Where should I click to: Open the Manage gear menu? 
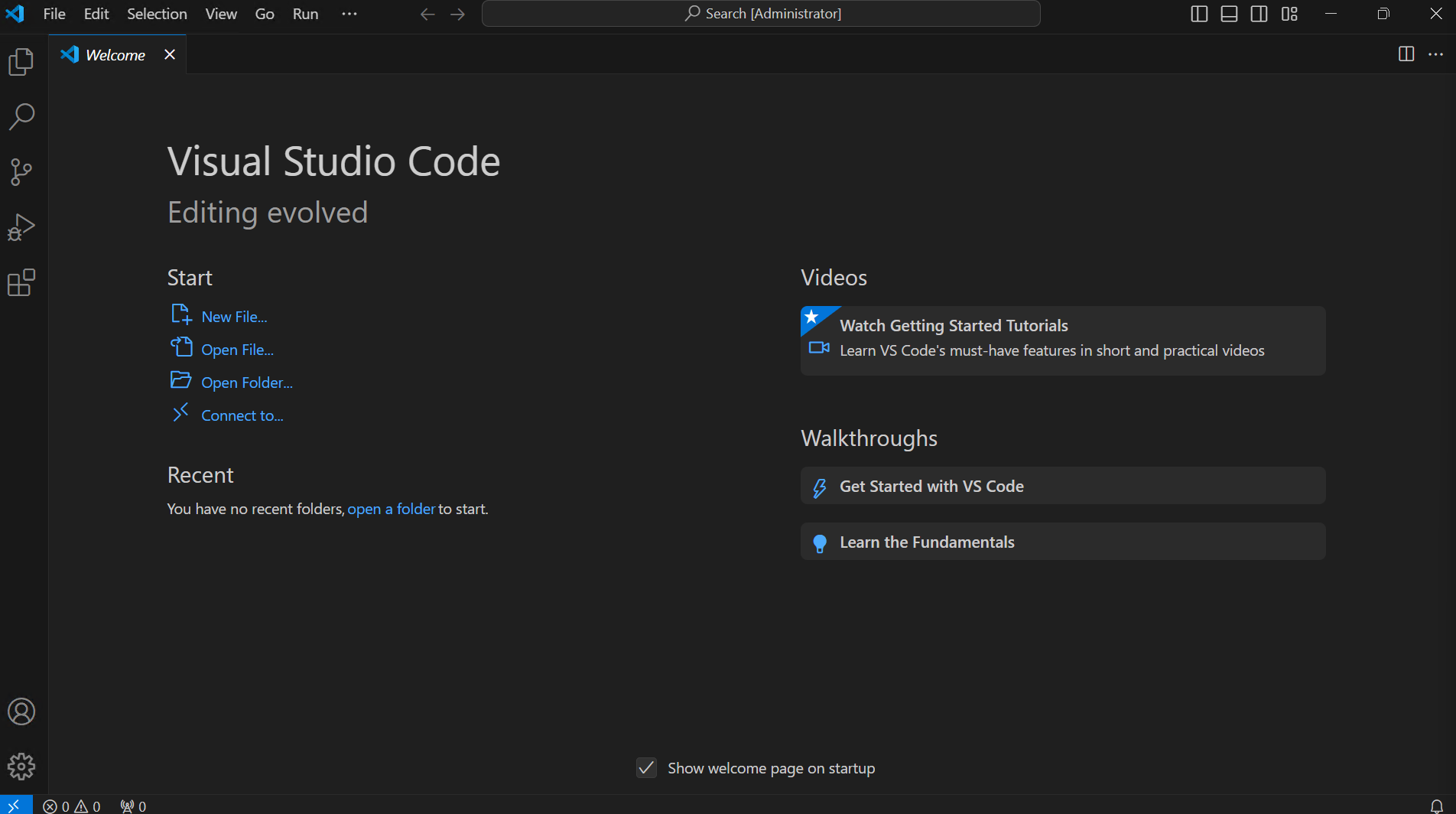21,767
